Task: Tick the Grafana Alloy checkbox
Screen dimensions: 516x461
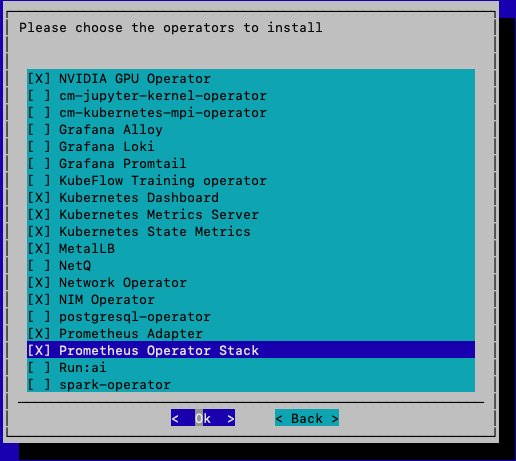Action: pyautogui.click(x=39, y=130)
